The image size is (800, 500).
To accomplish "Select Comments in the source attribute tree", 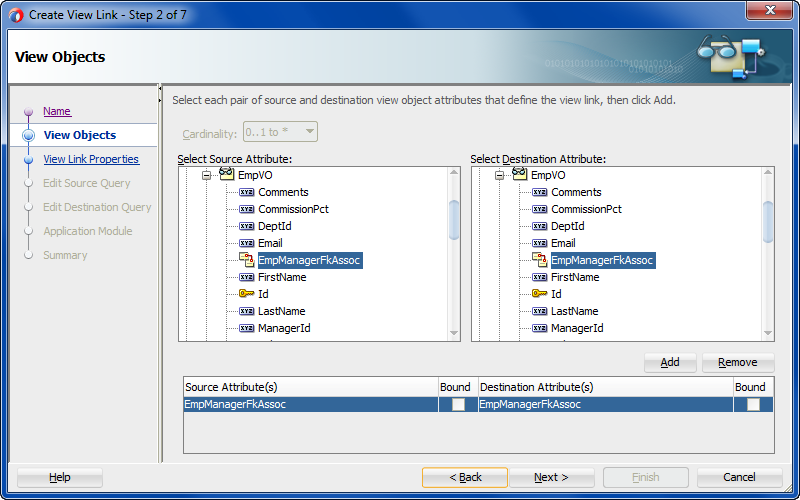I will click(283, 192).
